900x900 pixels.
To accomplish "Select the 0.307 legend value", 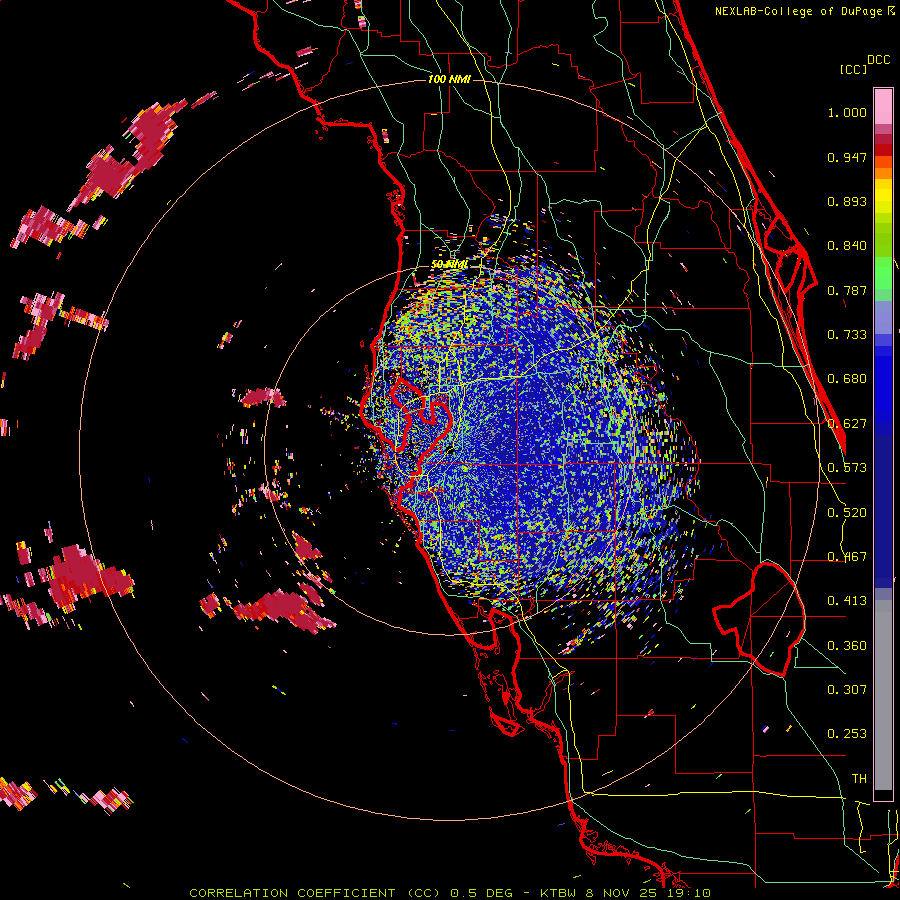I will 847,690.
